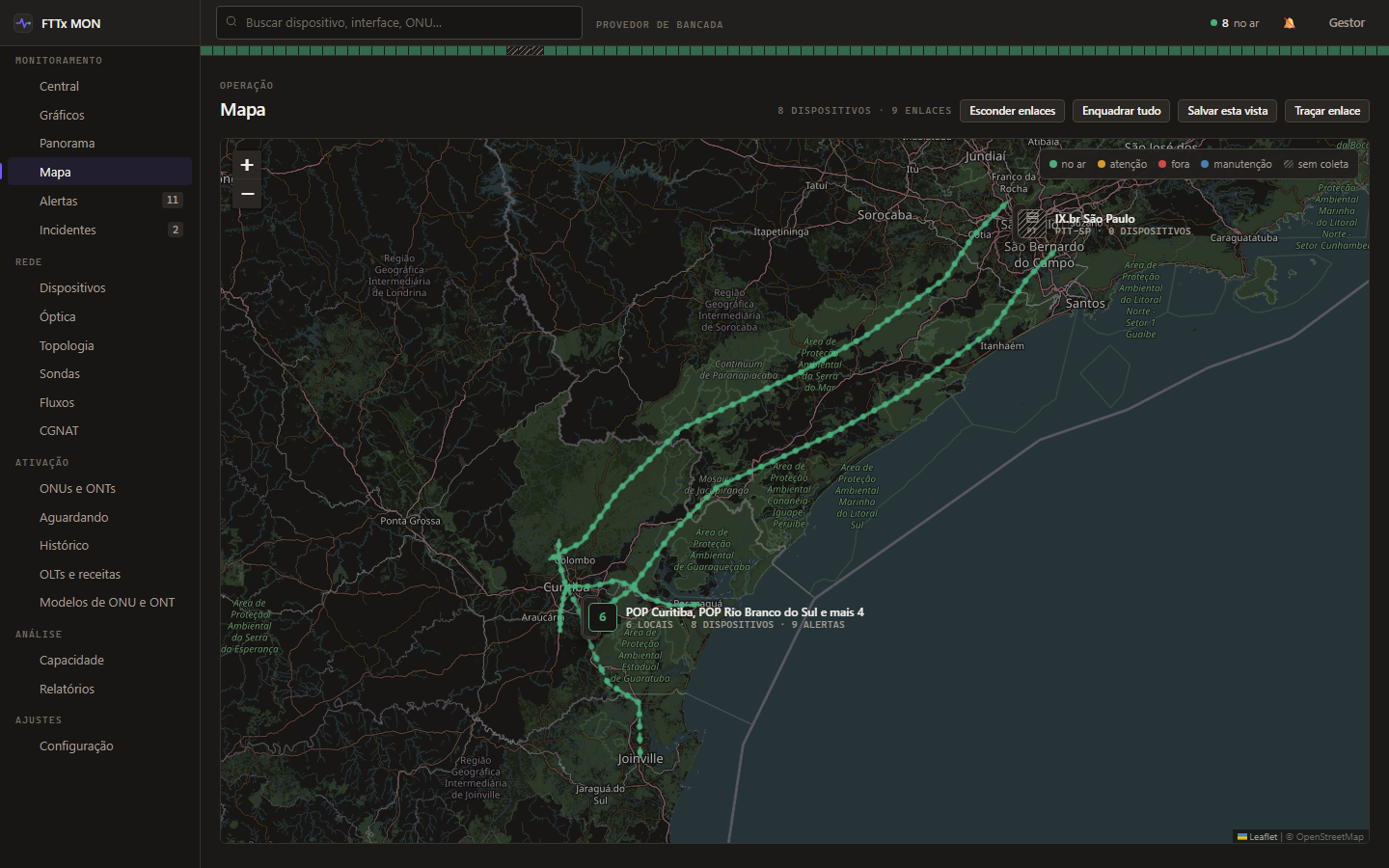
Task: Click the Salvar esta vista button
Action: pos(1227,111)
